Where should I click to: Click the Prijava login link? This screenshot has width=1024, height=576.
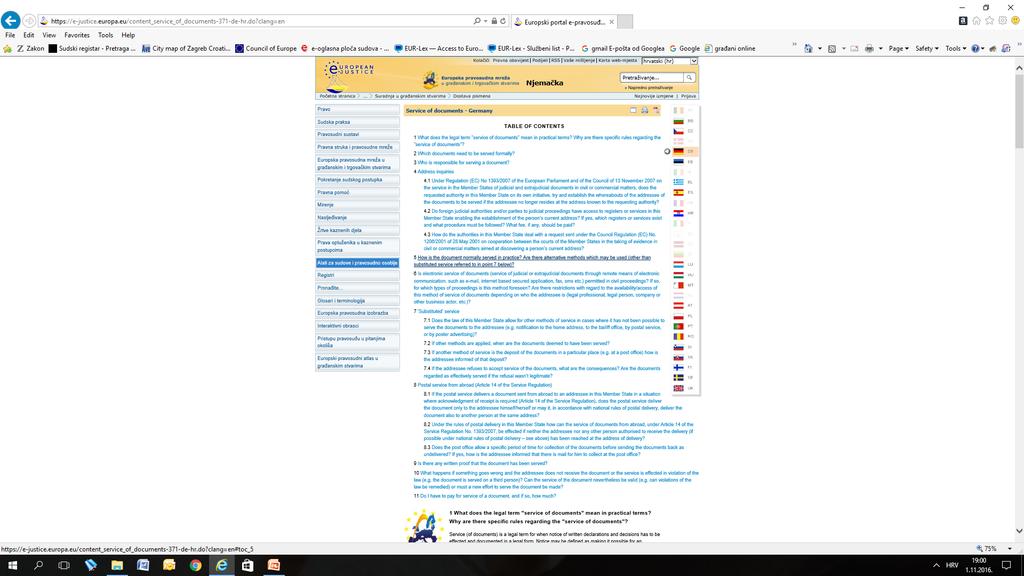pyautogui.click(x=688, y=96)
